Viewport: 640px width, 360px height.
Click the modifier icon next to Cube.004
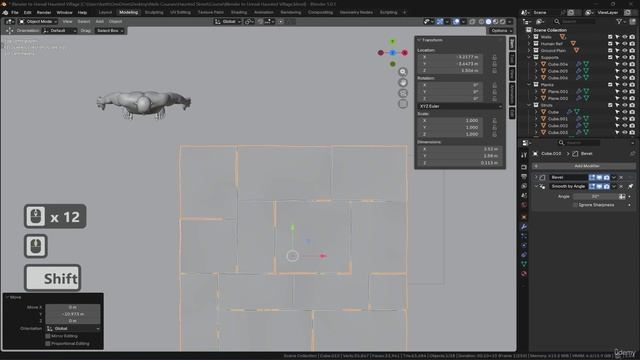coord(578,64)
